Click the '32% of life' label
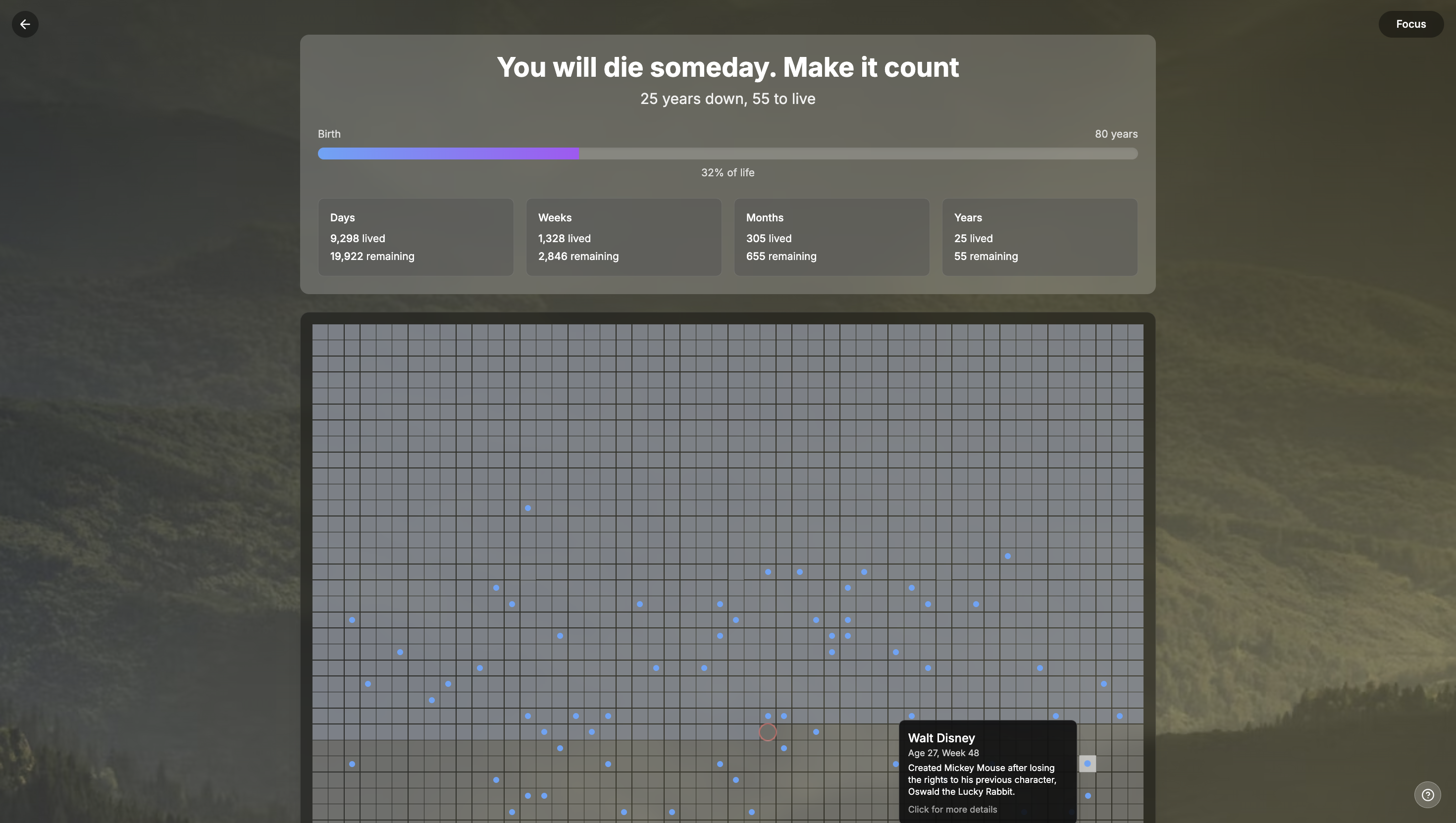This screenshot has height=823, width=1456. pyautogui.click(x=728, y=172)
